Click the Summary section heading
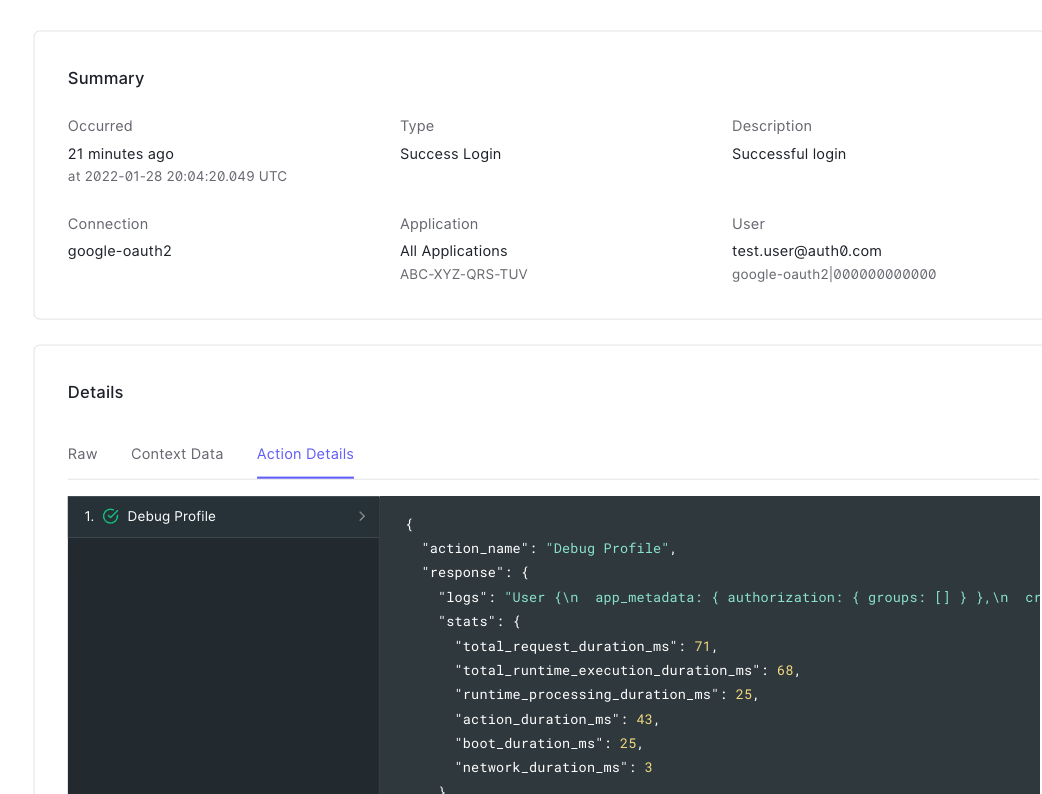This screenshot has width=1042, height=794. pyautogui.click(x=106, y=78)
